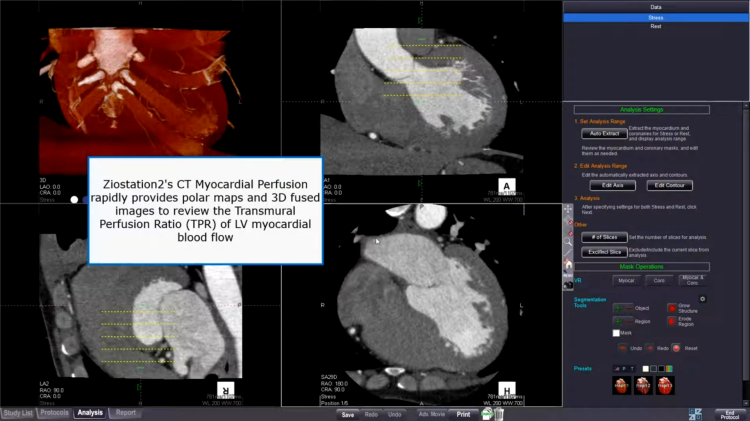Click the Myocar. & Coro. button

point(693,281)
